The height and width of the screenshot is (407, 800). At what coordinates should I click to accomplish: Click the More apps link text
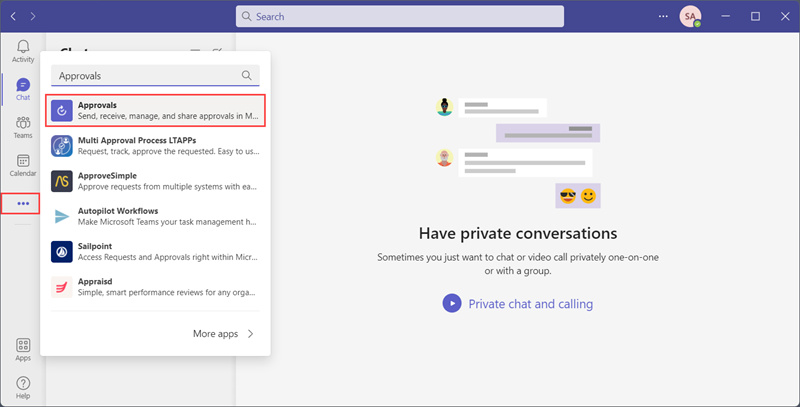pos(215,334)
